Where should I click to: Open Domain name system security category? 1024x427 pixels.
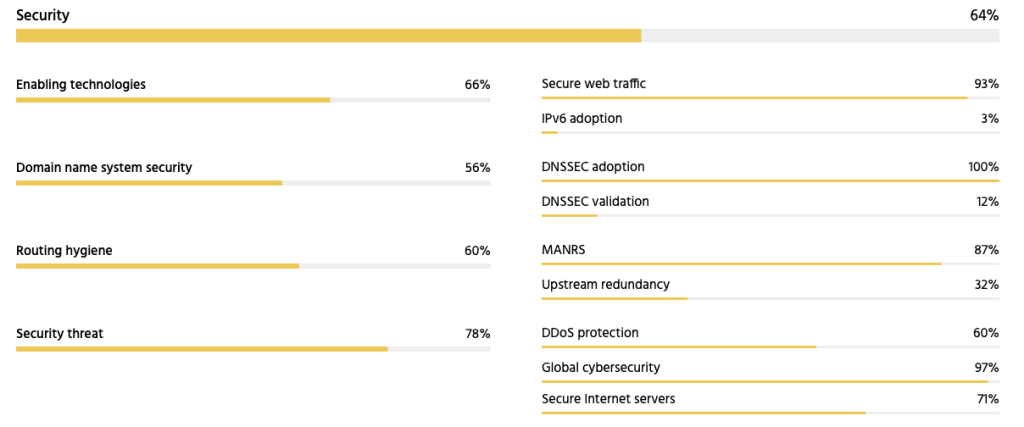click(104, 168)
